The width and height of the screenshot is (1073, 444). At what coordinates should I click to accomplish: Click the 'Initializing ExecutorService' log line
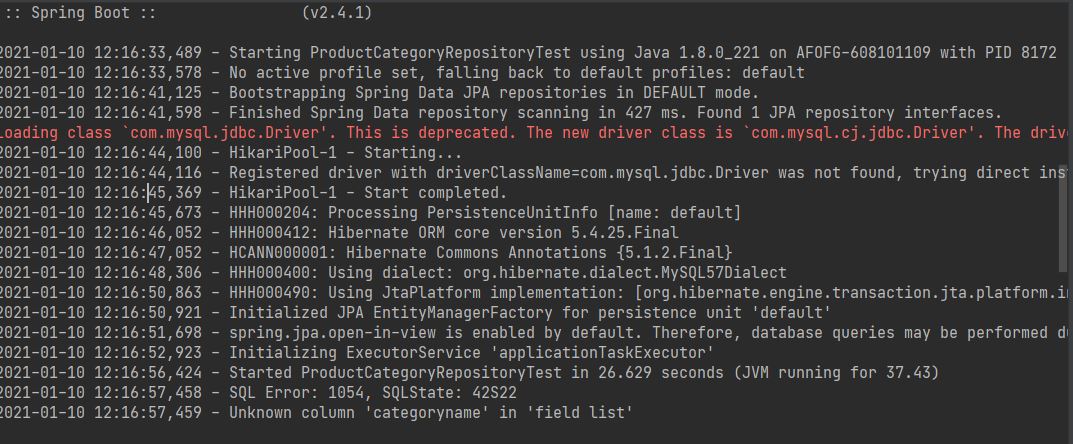point(471,353)
